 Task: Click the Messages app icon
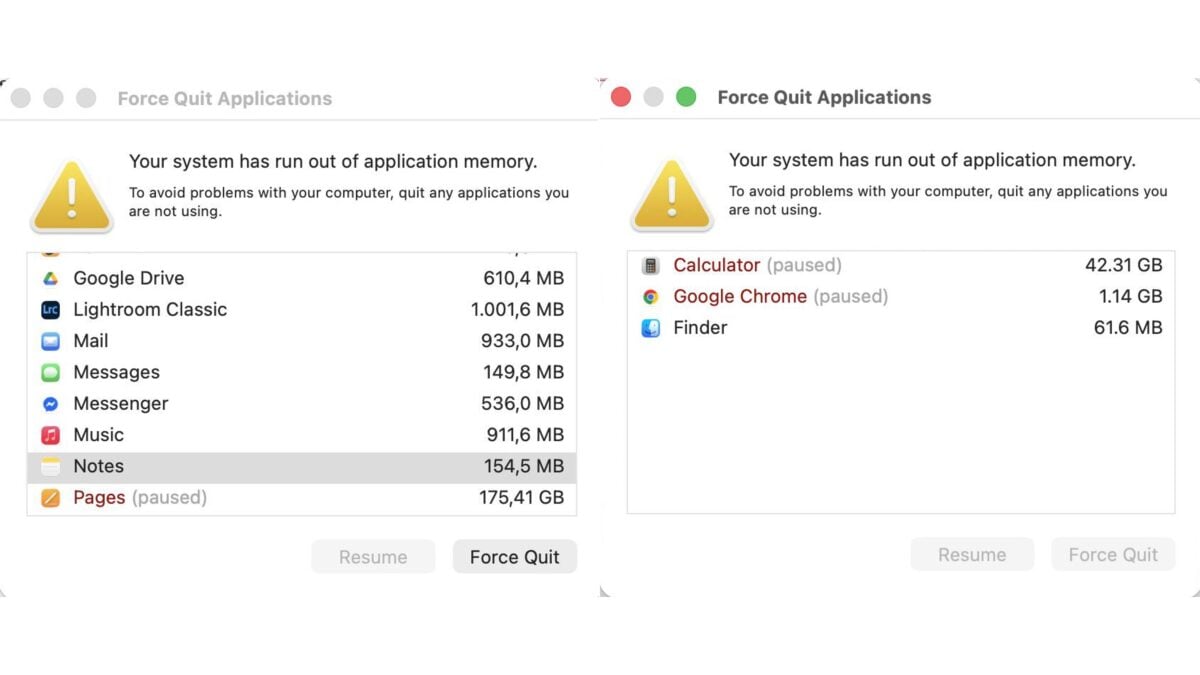tap(50, 373)
